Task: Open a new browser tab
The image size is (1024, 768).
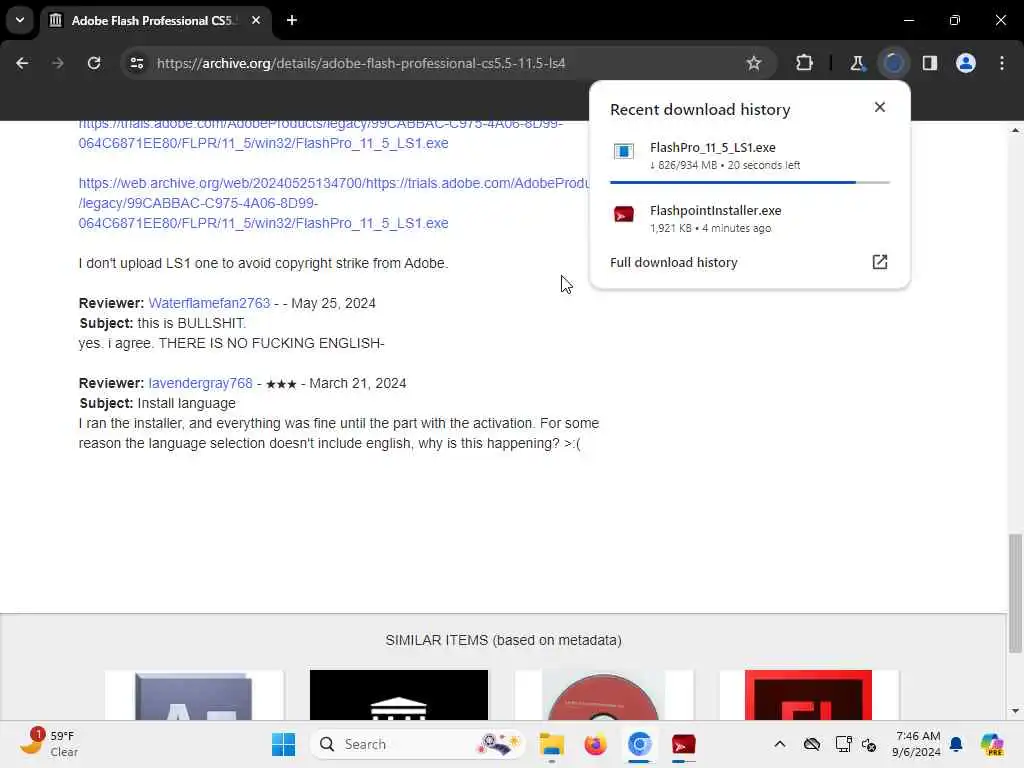Action: tap(292, 20)
